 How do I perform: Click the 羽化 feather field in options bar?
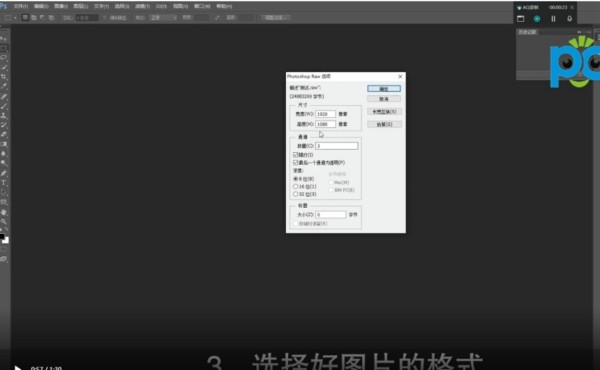pos(87,18)
